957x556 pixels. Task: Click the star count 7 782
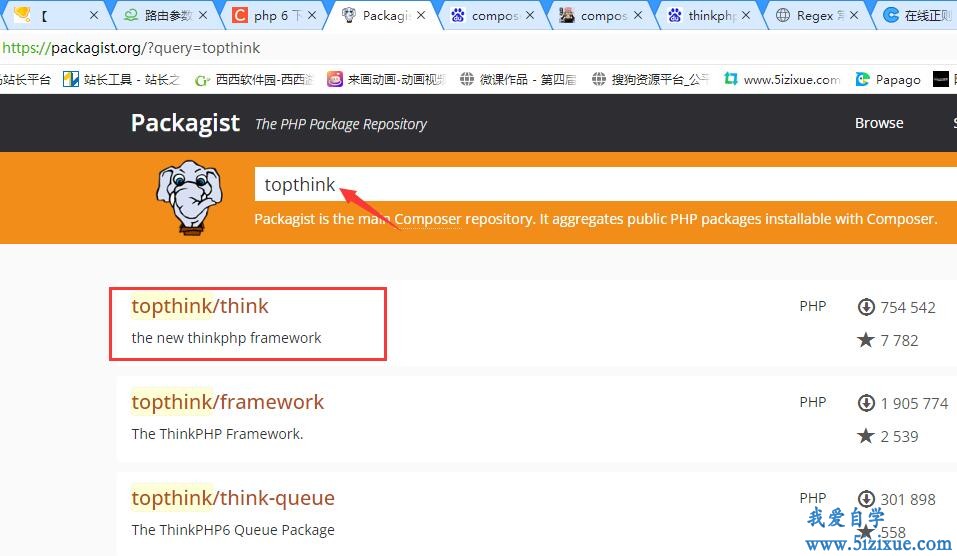(x=899, y=341)
